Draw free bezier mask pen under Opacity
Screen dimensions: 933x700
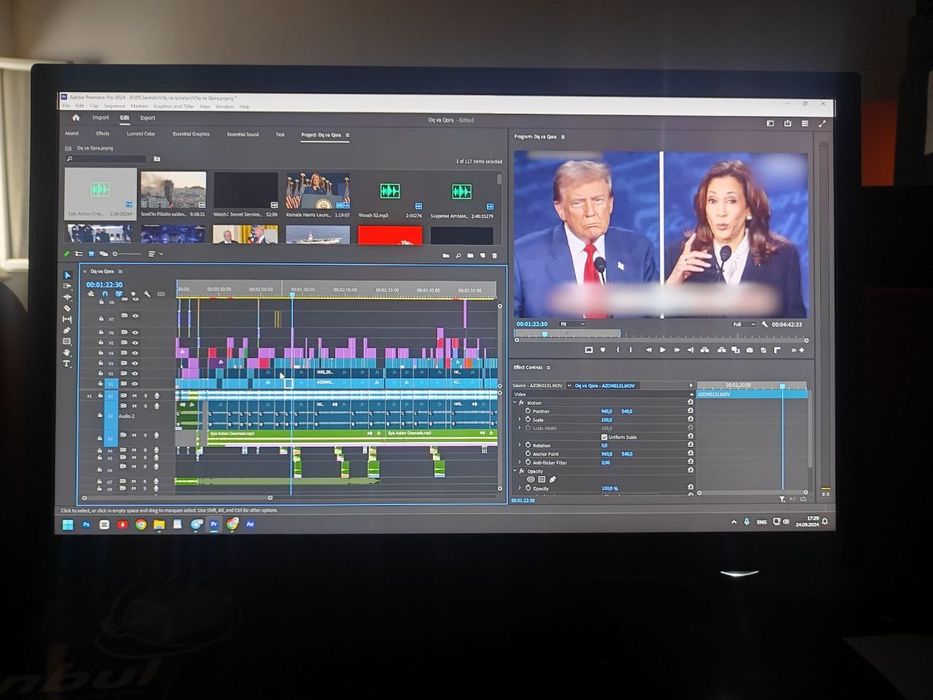553,479
